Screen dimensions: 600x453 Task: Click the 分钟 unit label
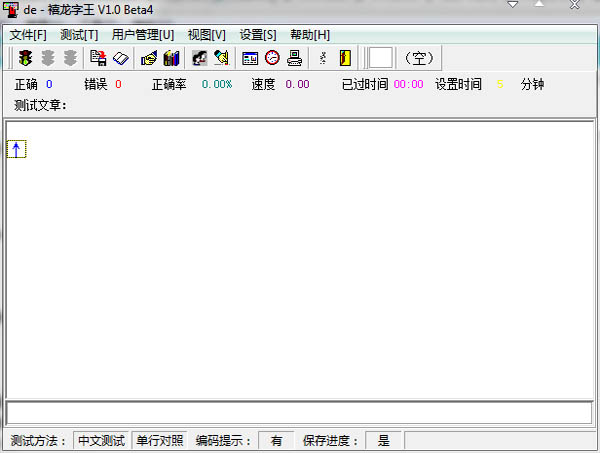tap(532, 84)
